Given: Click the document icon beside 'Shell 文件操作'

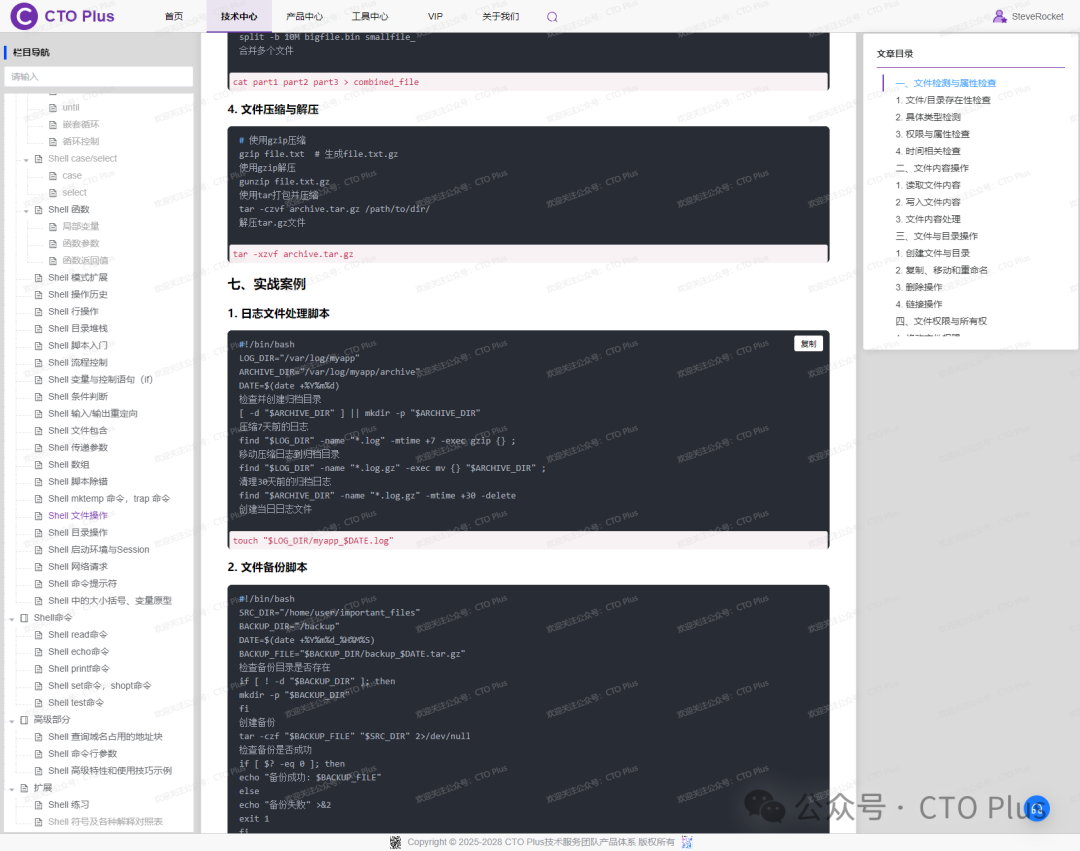Looking at the screenshot, I should coord(39,516).
